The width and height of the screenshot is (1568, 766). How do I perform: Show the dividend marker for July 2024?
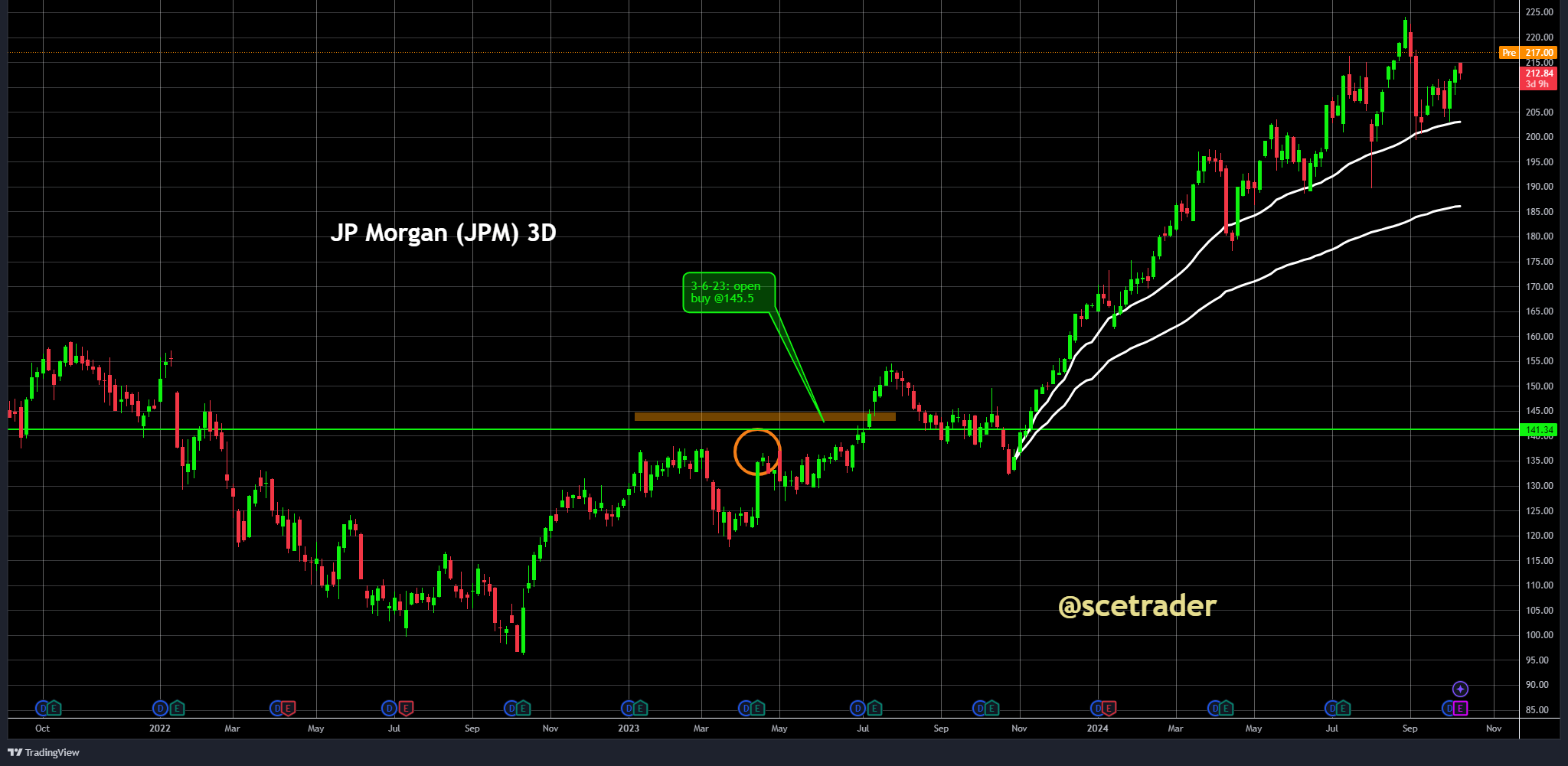(x=1331, y=709)
